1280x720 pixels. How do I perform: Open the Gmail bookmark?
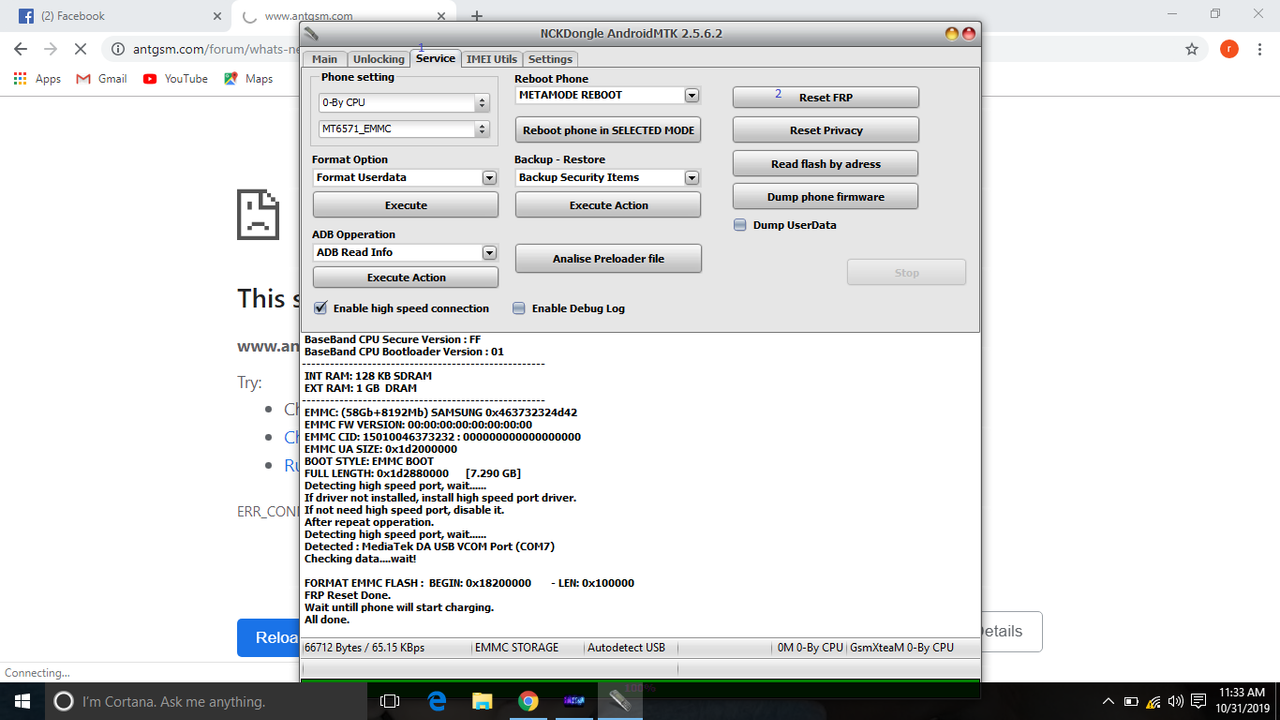point(102,79)
